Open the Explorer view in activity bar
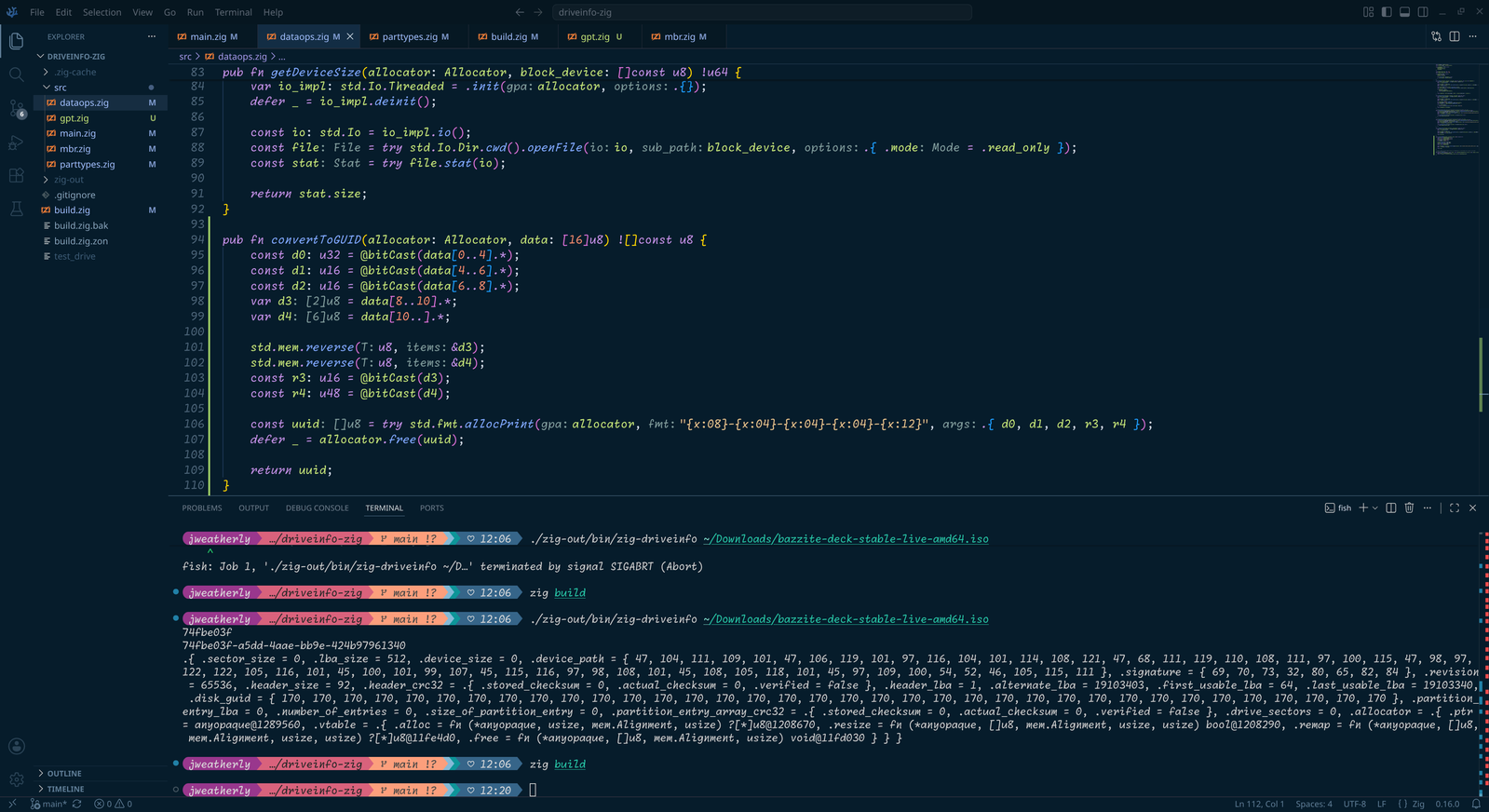This screenshot has width=1489, height=812. [x=16, y=41]
